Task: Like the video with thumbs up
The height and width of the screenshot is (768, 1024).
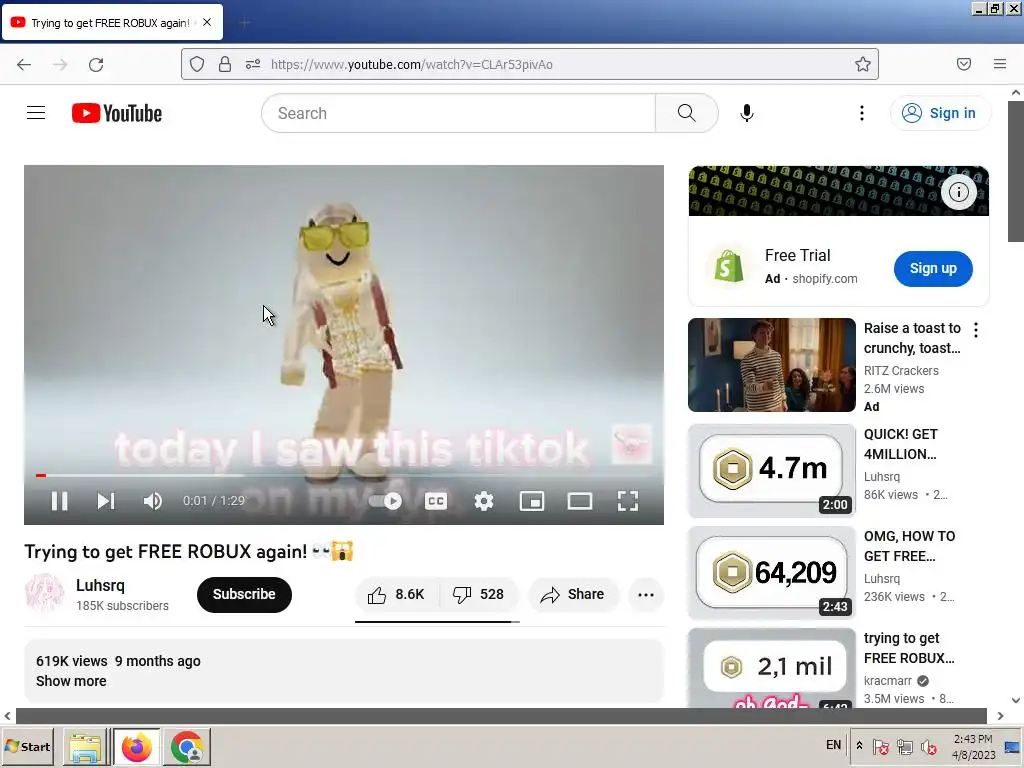Action: tap(396, 594)
